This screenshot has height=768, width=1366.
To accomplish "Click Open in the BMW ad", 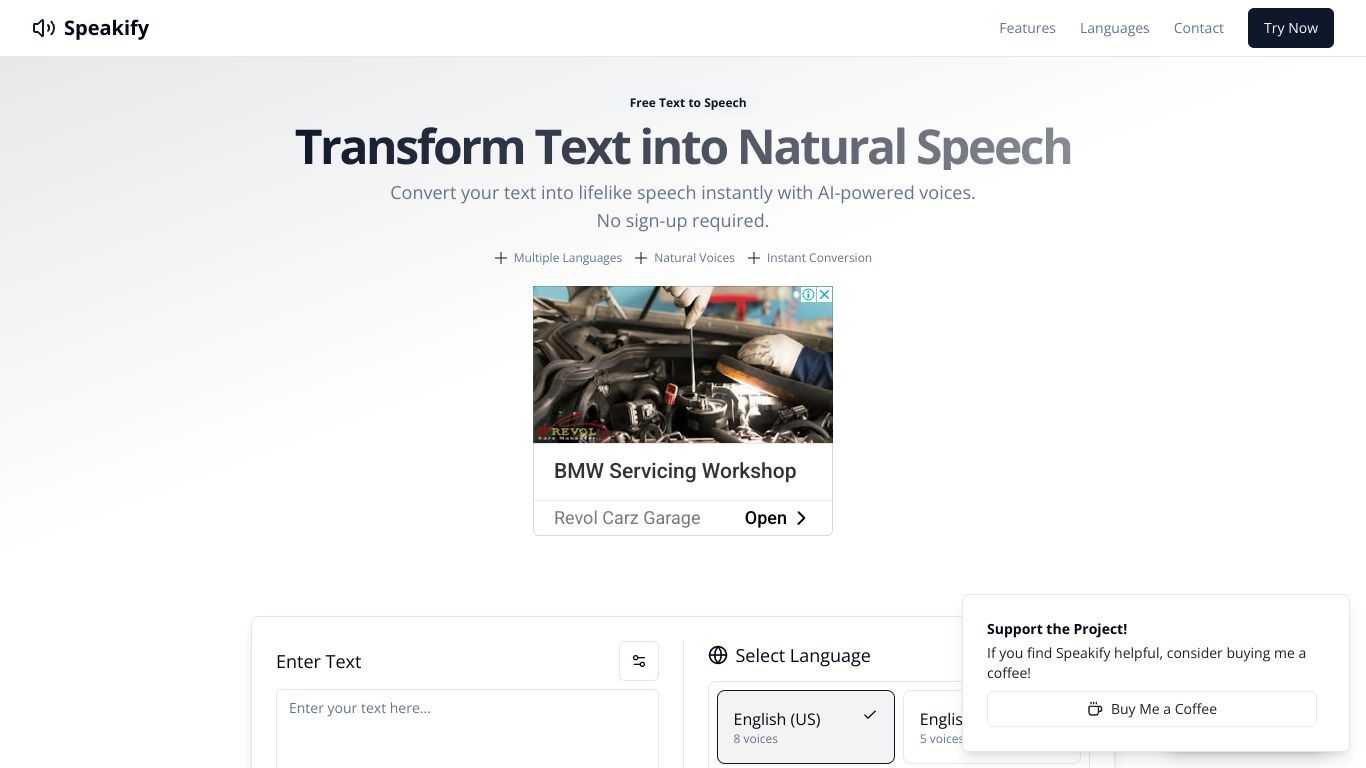I will 766,518.
